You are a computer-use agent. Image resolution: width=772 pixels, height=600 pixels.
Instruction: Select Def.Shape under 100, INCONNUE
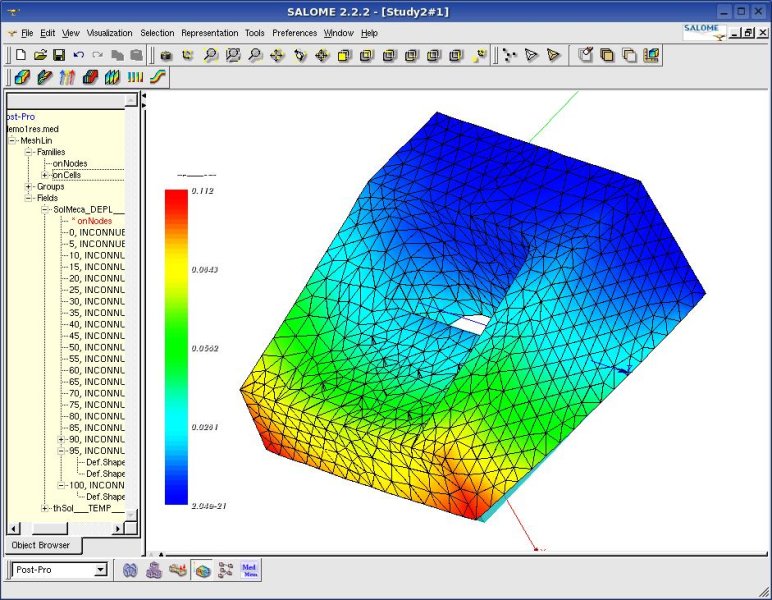[x=105, y=497]
